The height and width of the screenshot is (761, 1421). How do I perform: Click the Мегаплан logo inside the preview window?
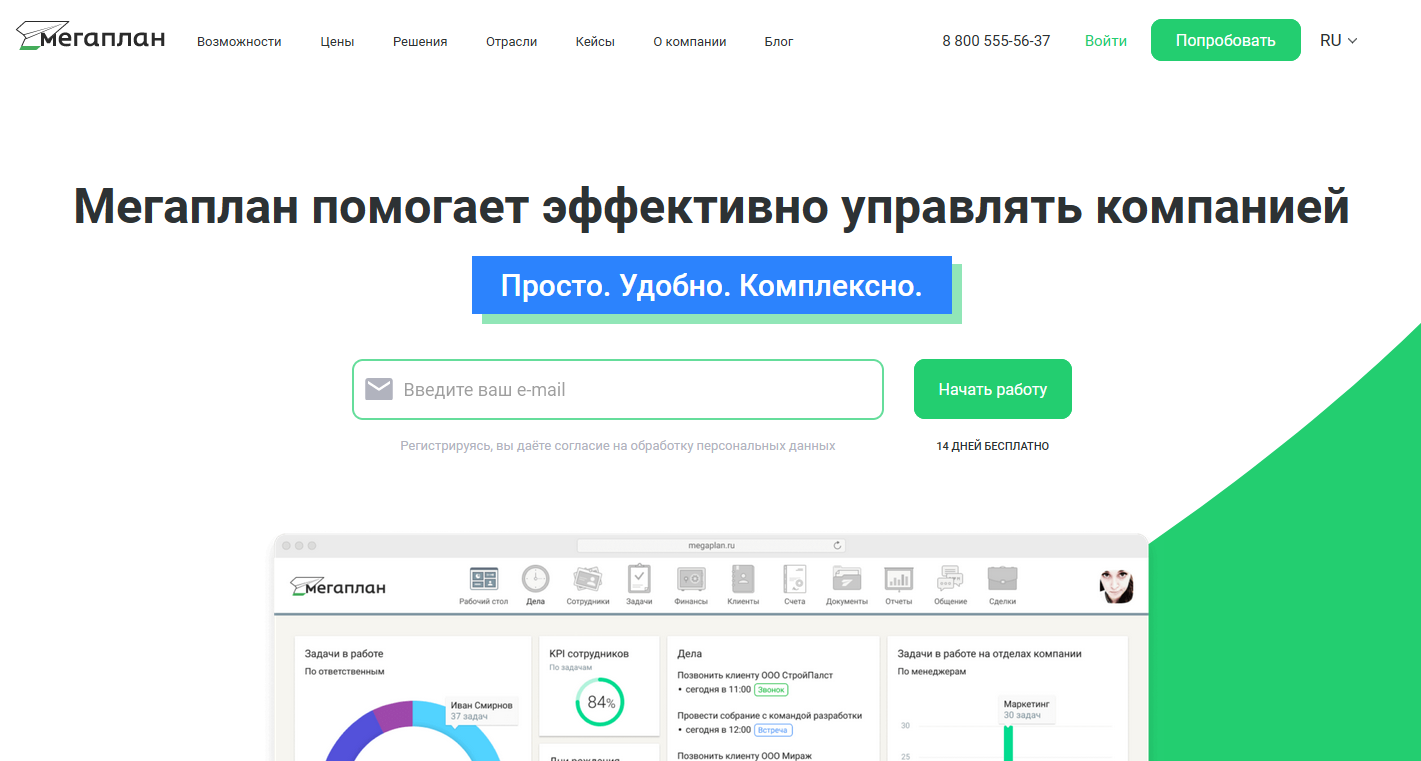pos(338,586)
